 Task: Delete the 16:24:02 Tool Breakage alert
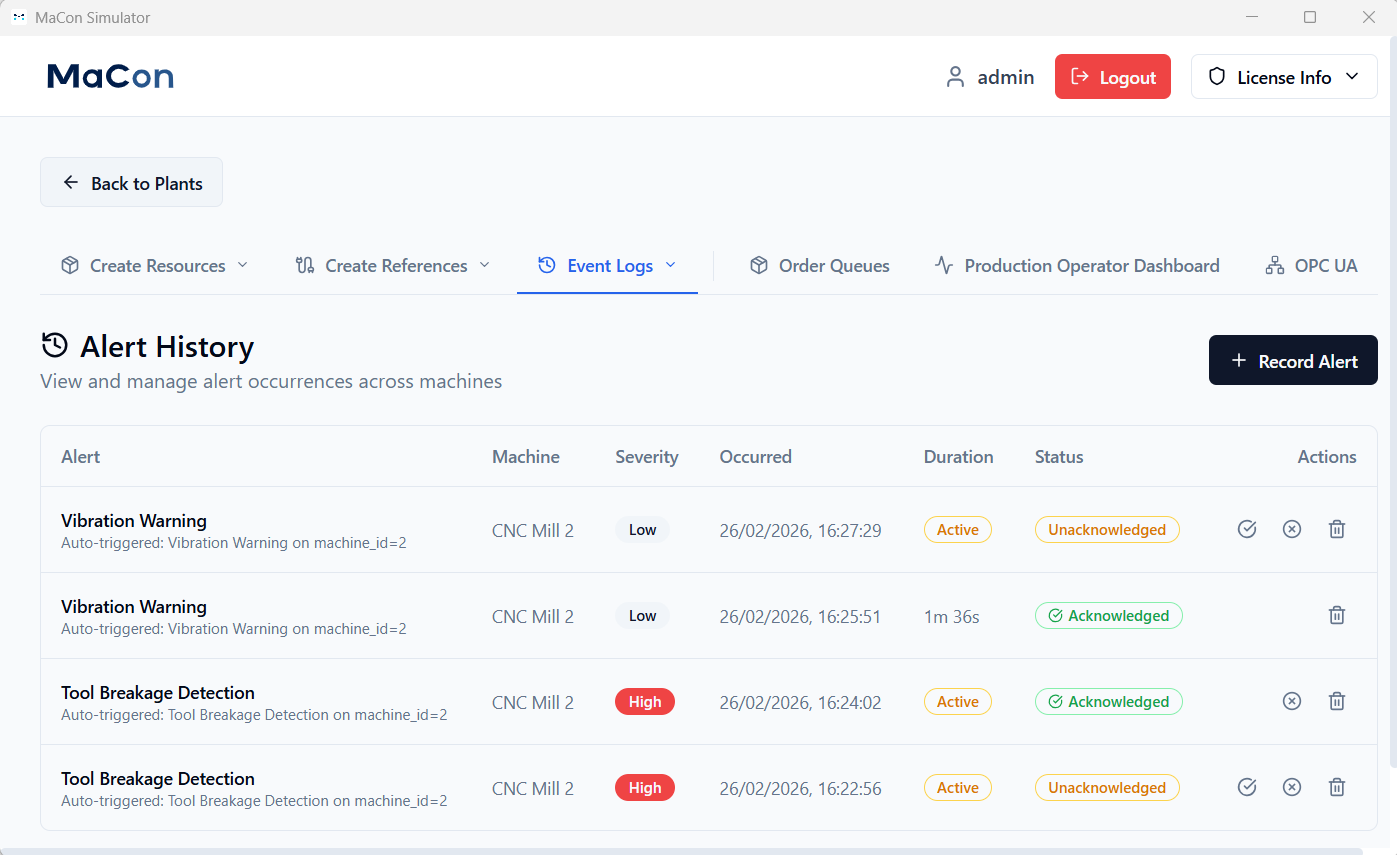[x=1336, y=701]
